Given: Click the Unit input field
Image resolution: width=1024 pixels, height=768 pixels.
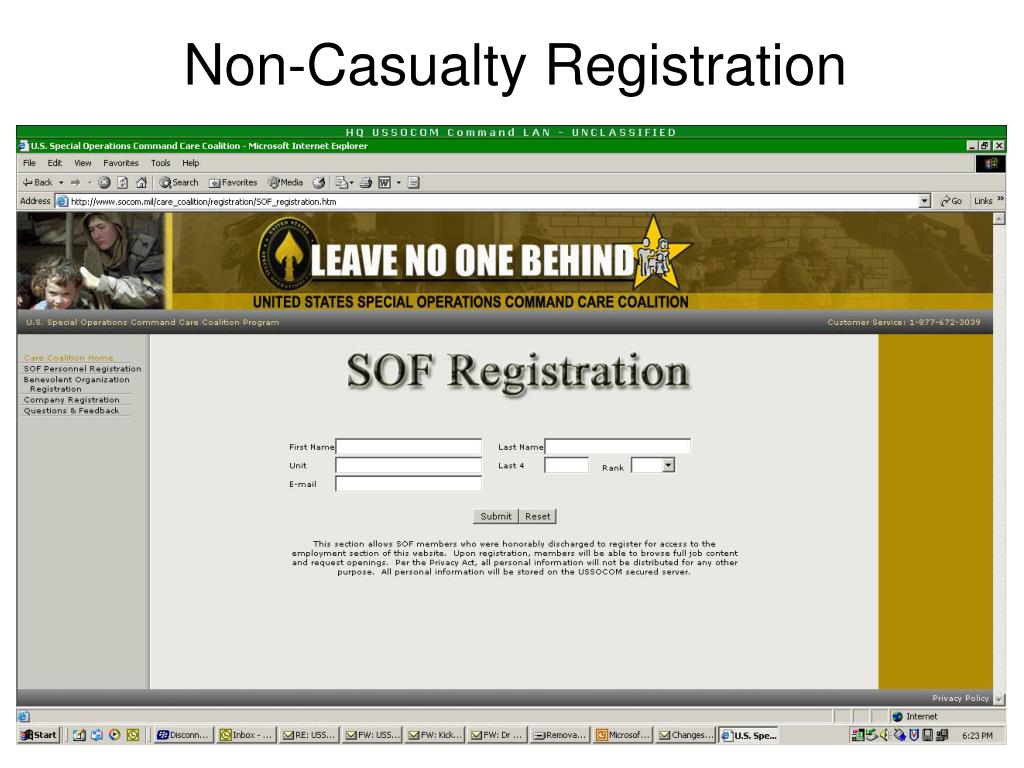Looking at the screenshot, I should click(409, 465).
